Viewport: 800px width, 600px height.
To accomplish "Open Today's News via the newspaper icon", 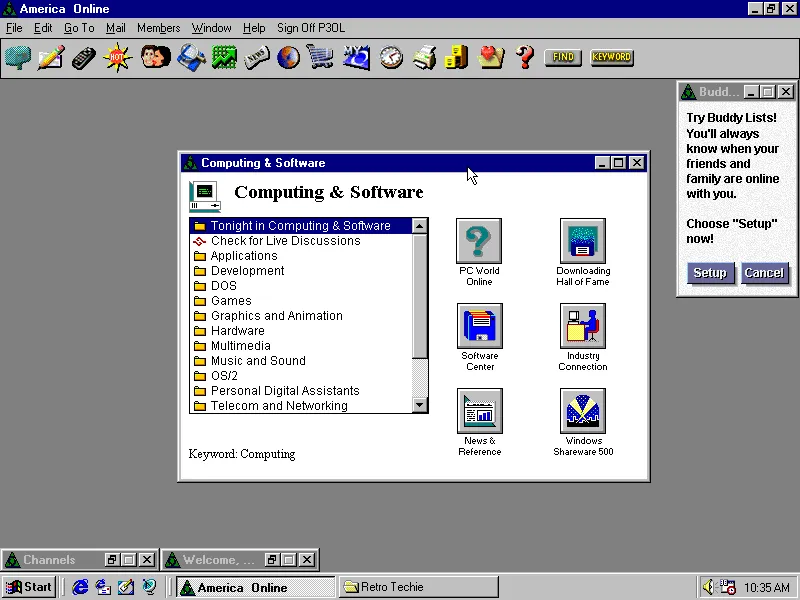I will (257, 57).
